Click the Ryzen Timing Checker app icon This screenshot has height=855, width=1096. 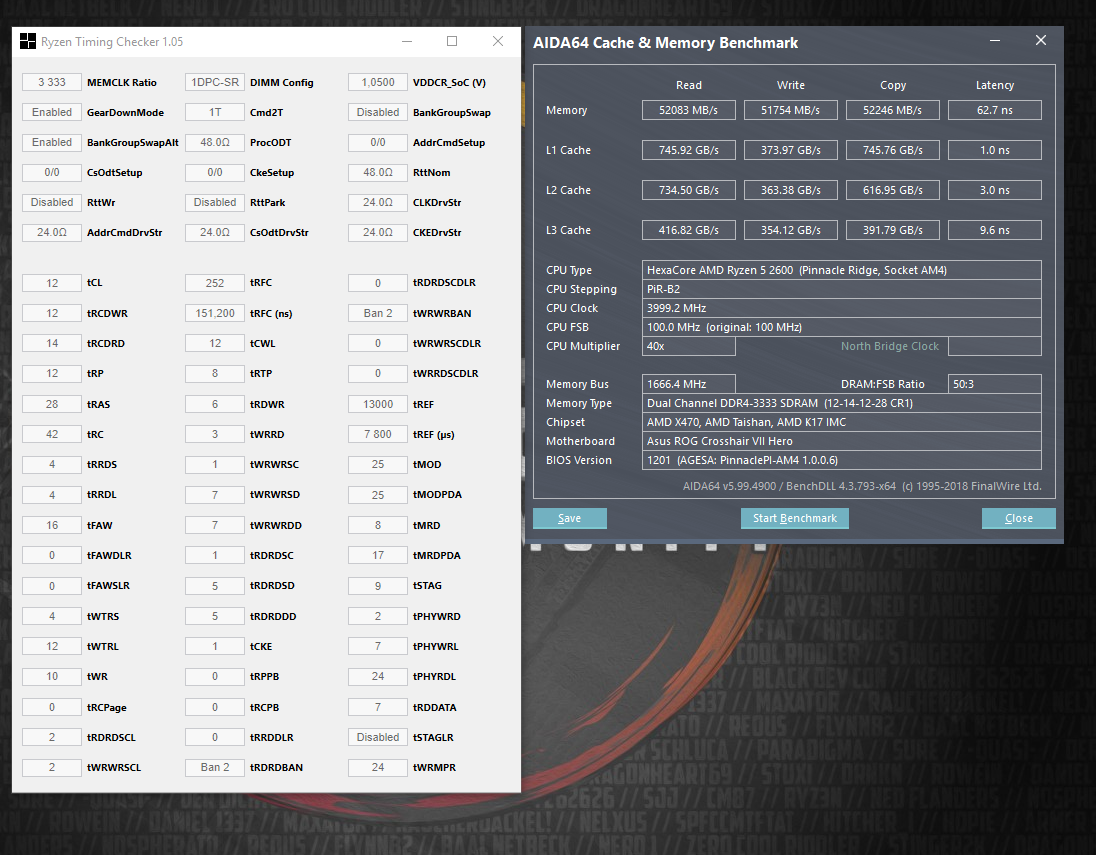(x=28, y=41)
